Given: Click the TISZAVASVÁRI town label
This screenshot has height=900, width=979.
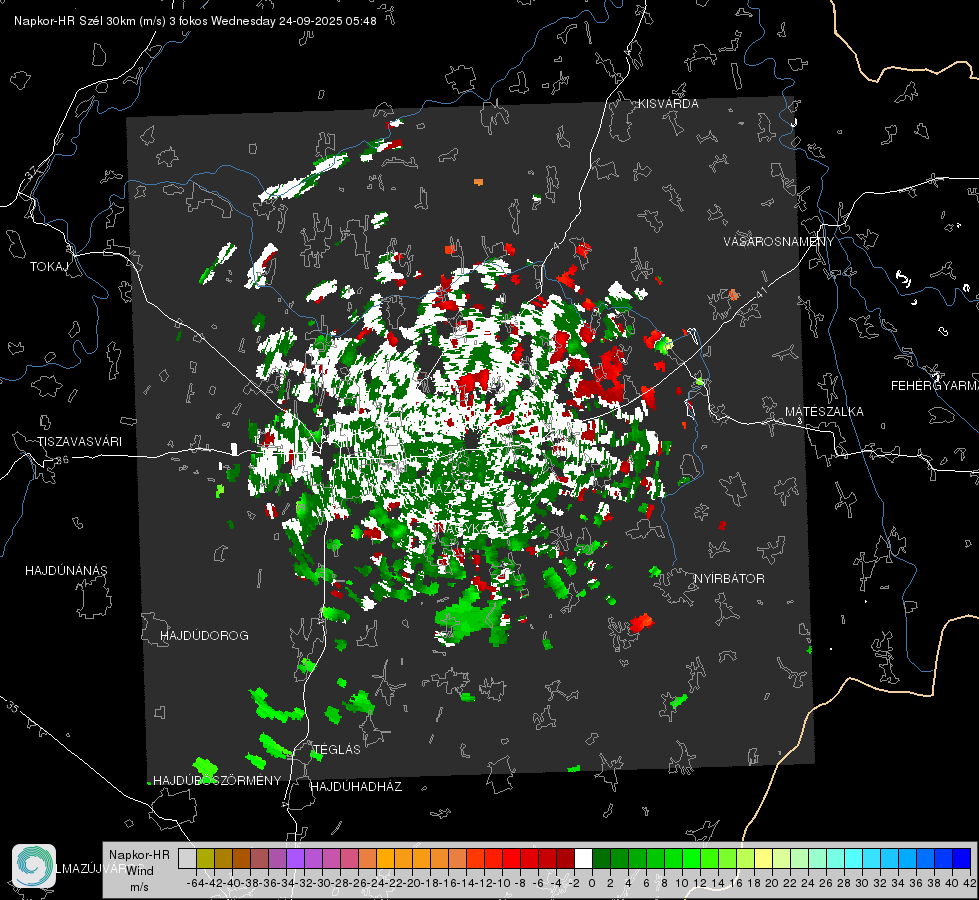Looking at the screenshot, I should pos(80,442).
